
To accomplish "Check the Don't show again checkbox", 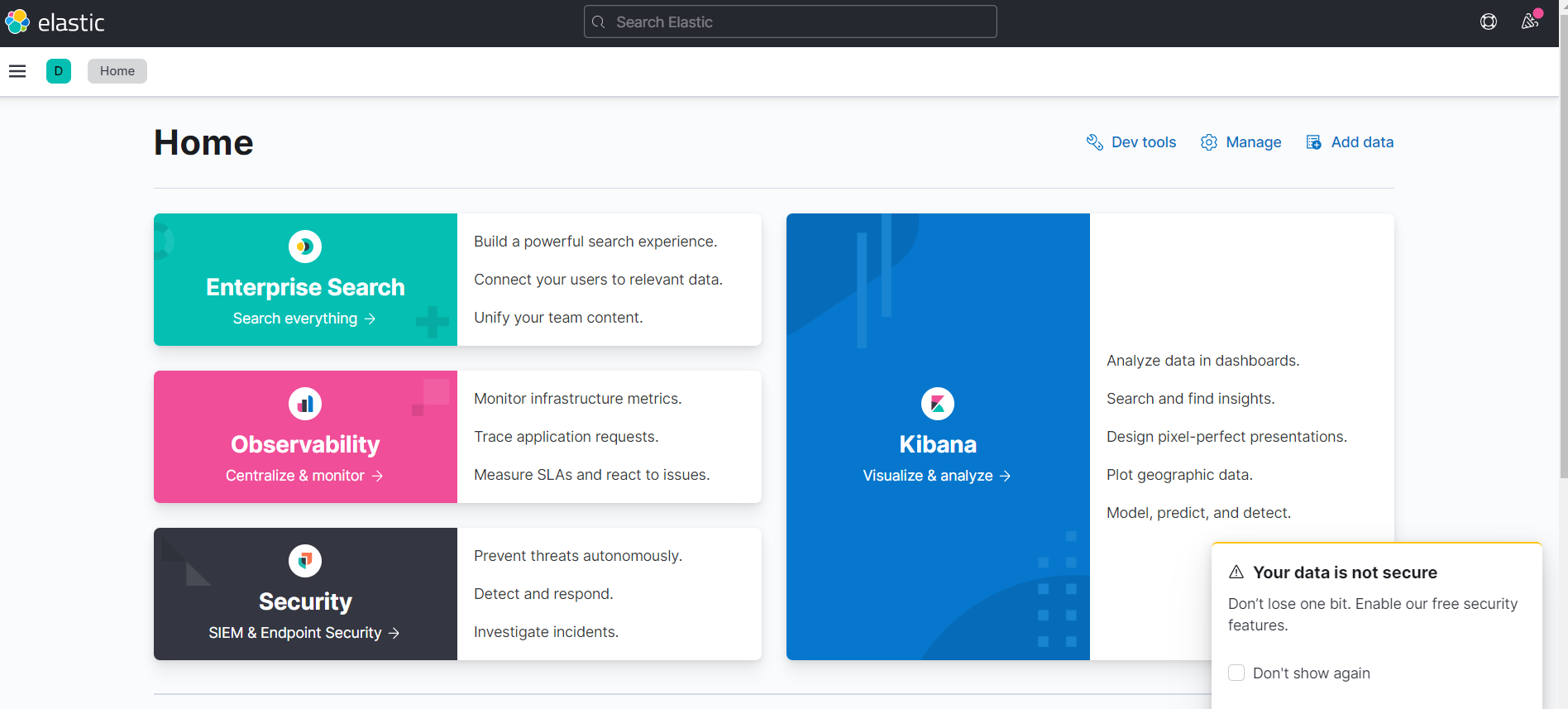I will (1236, 673).
